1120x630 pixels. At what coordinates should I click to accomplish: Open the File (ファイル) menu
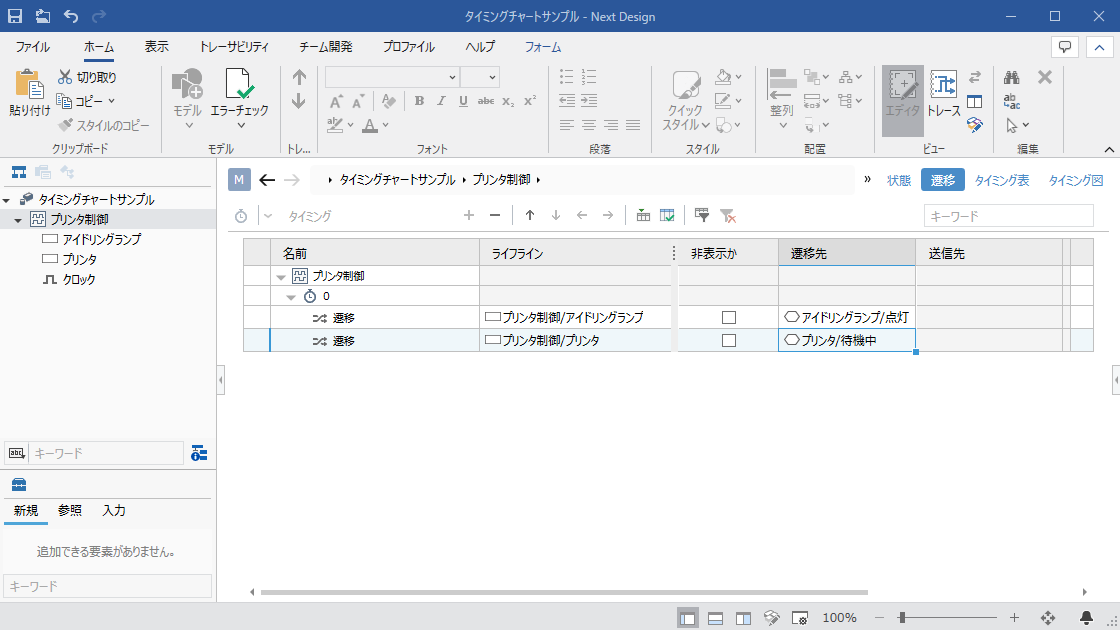tap(32, 47)
